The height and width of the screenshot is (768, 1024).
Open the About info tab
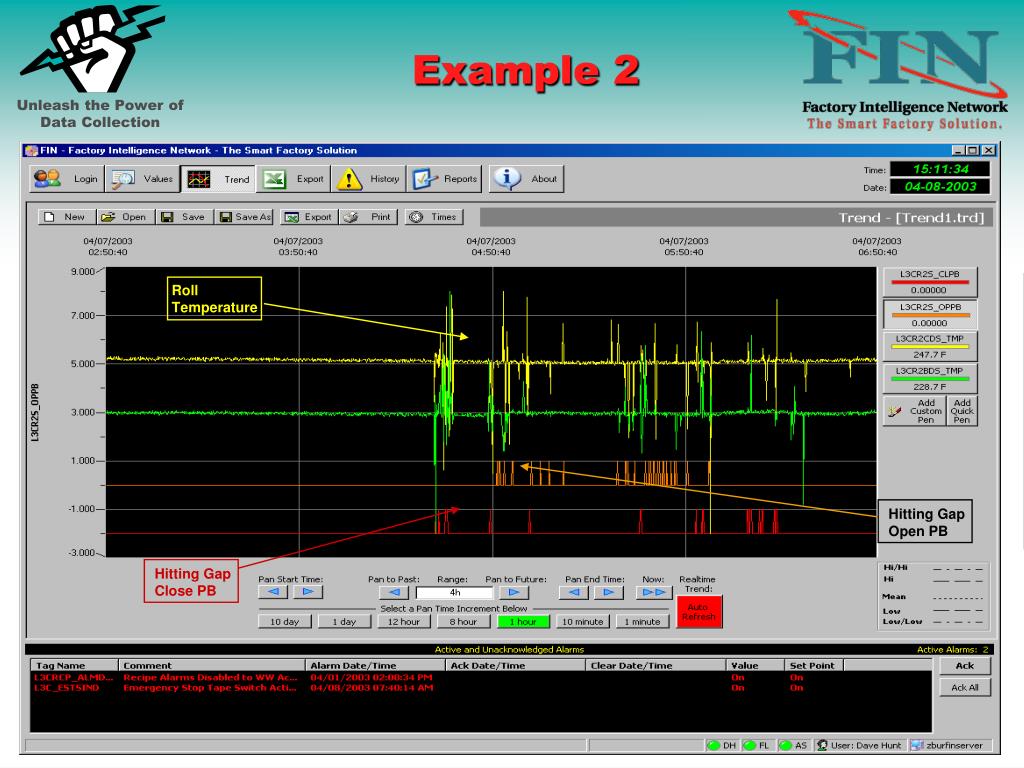(526, 178)
